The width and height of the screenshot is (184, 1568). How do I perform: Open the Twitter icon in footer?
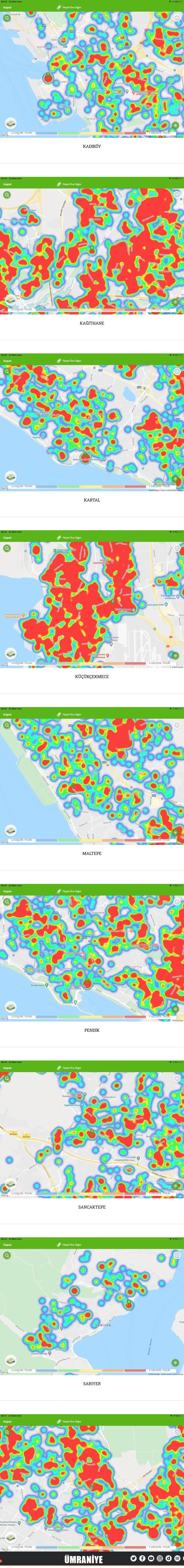133,1558
